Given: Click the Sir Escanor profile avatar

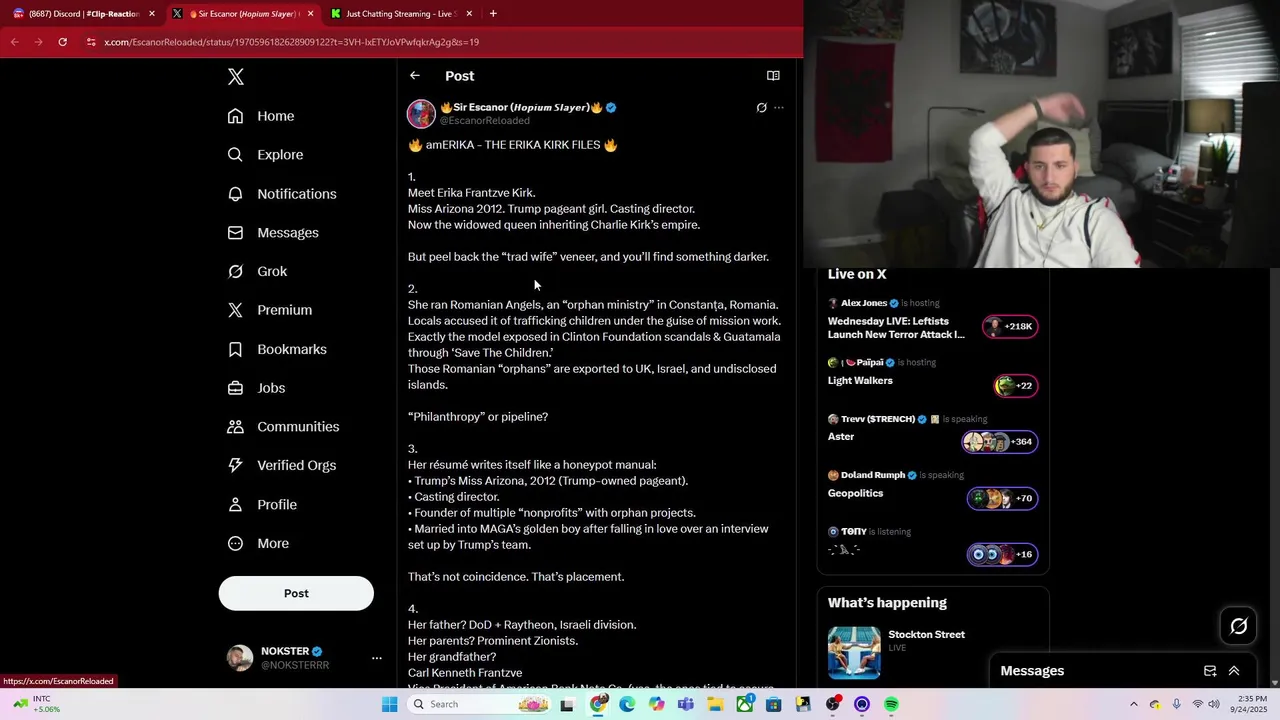Looking at the screenshot, I should [421, 113].
